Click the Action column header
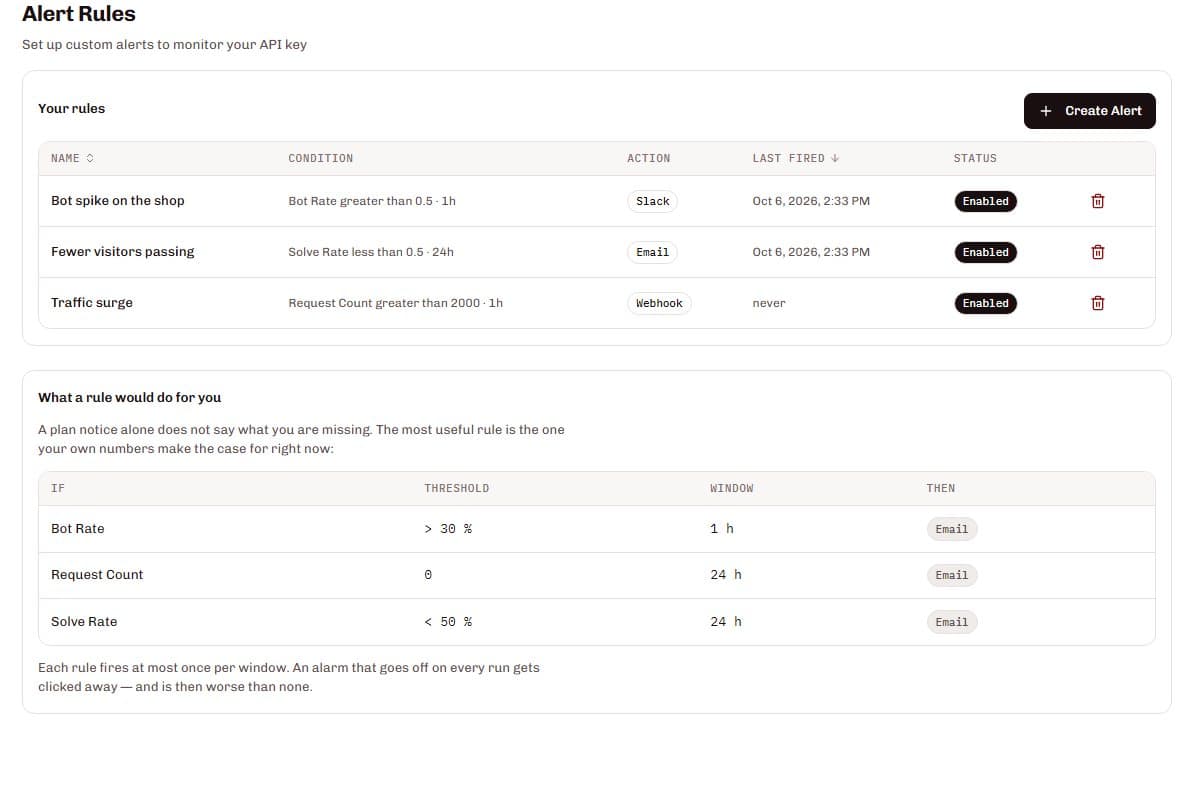This screenshot has height=808, width=1194. [649, 158]
